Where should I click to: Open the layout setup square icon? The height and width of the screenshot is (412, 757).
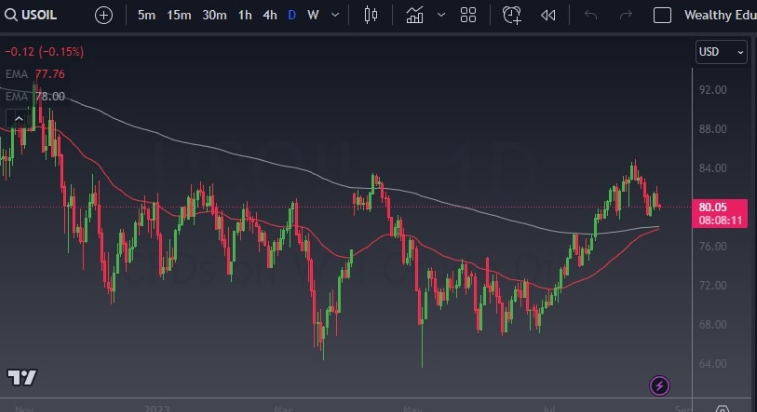coord(662,15)
